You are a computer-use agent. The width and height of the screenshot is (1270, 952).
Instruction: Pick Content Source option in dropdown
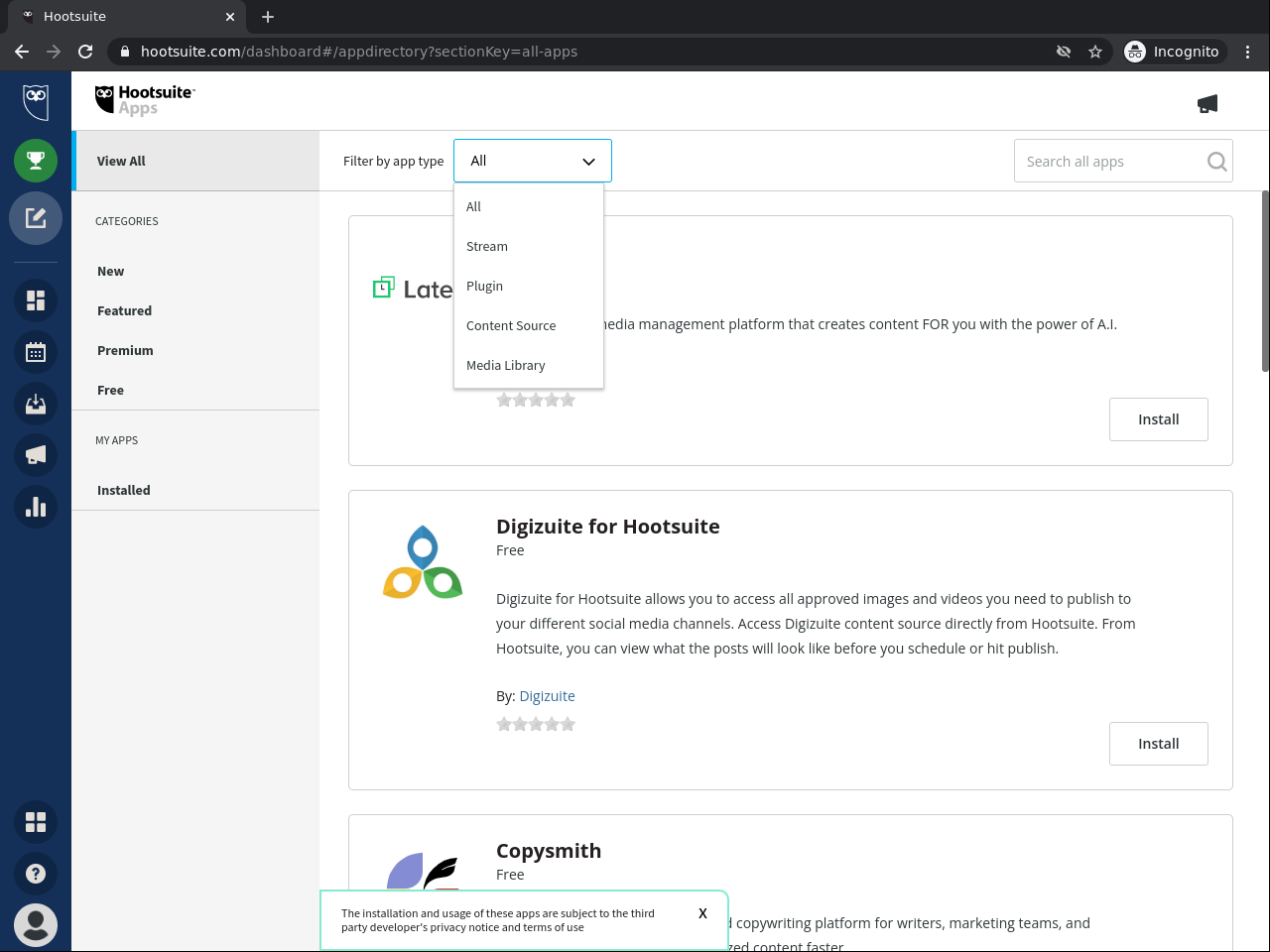coord(511,326)
